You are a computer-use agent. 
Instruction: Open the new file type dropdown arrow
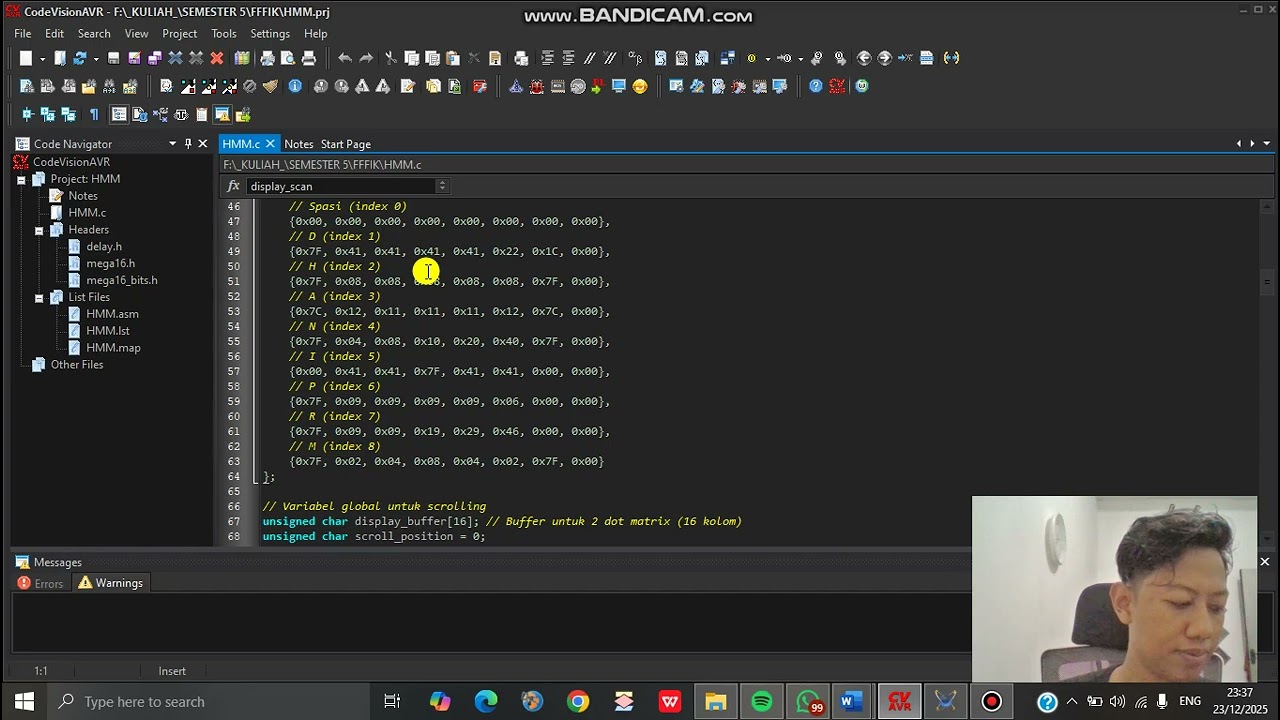pos(42,58)
